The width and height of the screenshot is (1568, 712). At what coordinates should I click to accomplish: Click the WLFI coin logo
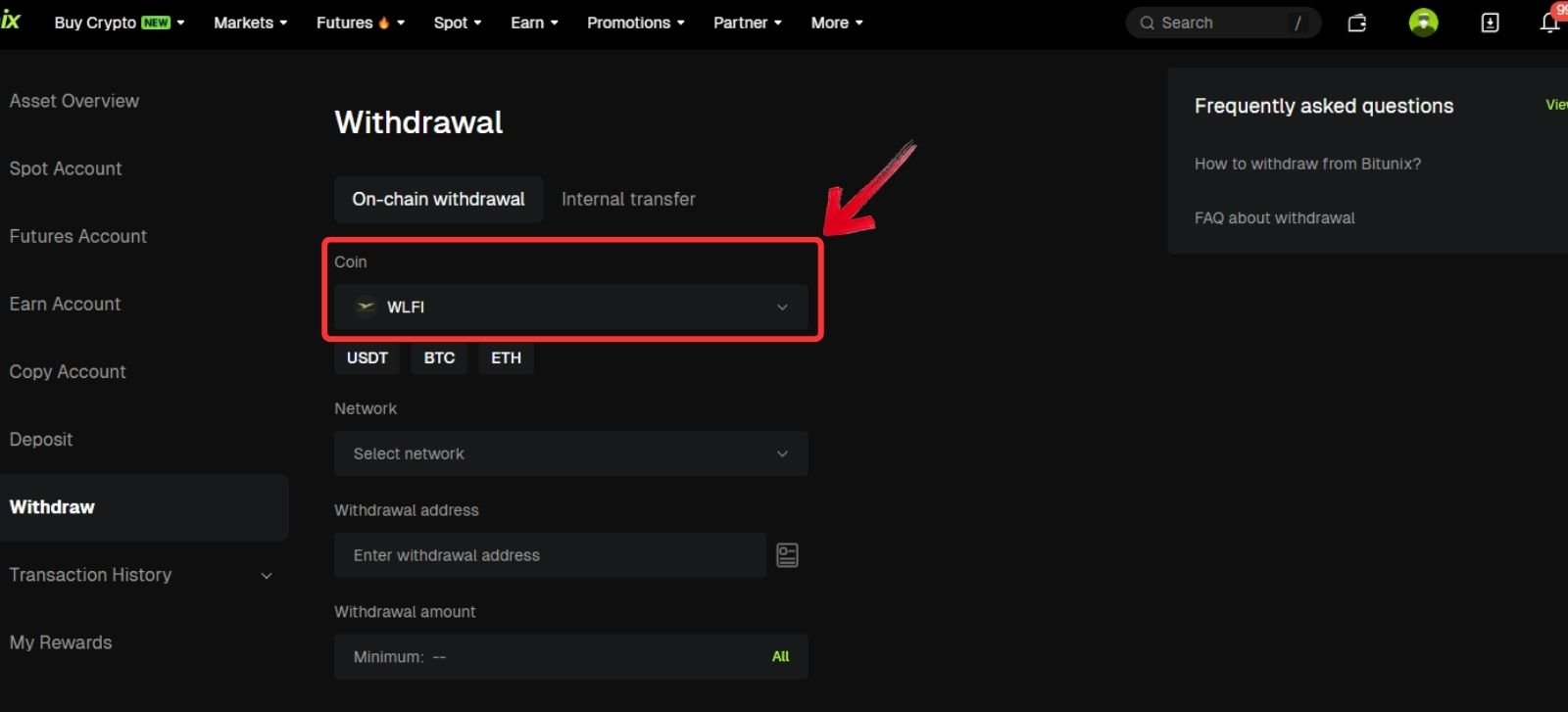(x=366, y=307)
